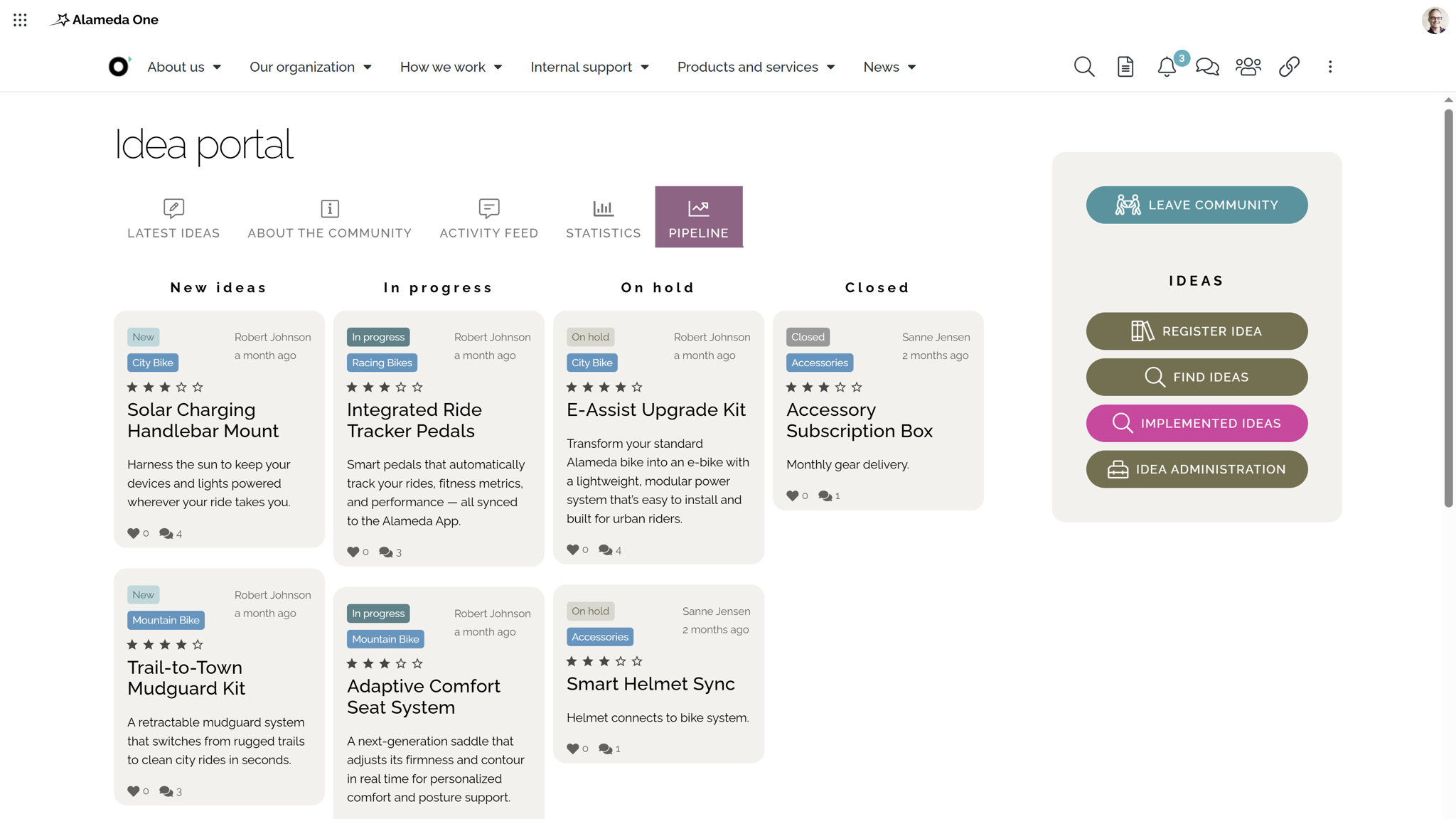This screenshot has width=1456, height=819.
Task: Open the Activity feed tab
Action: [x=488, y=217]
